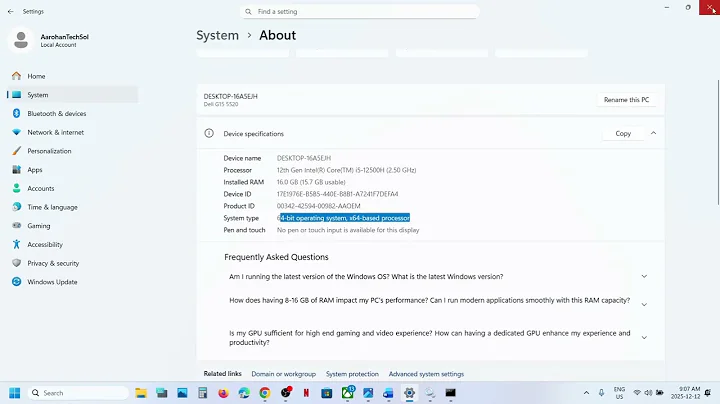This screenshot has height=404, width=720.
Task: Open the terminal icon on the taskbar
Action: pos(450,393)
